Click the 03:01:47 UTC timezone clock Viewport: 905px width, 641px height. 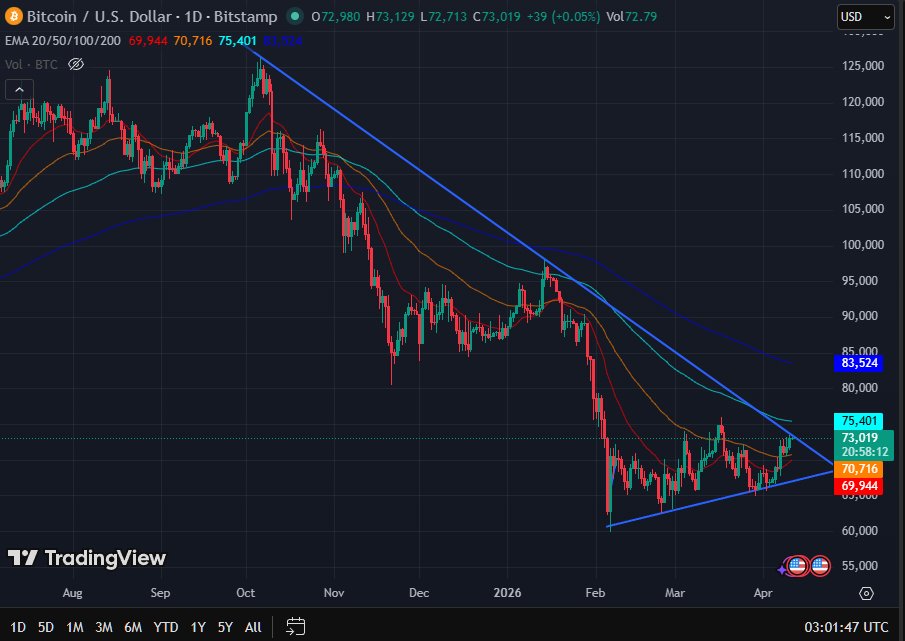(x=846, y=627)
